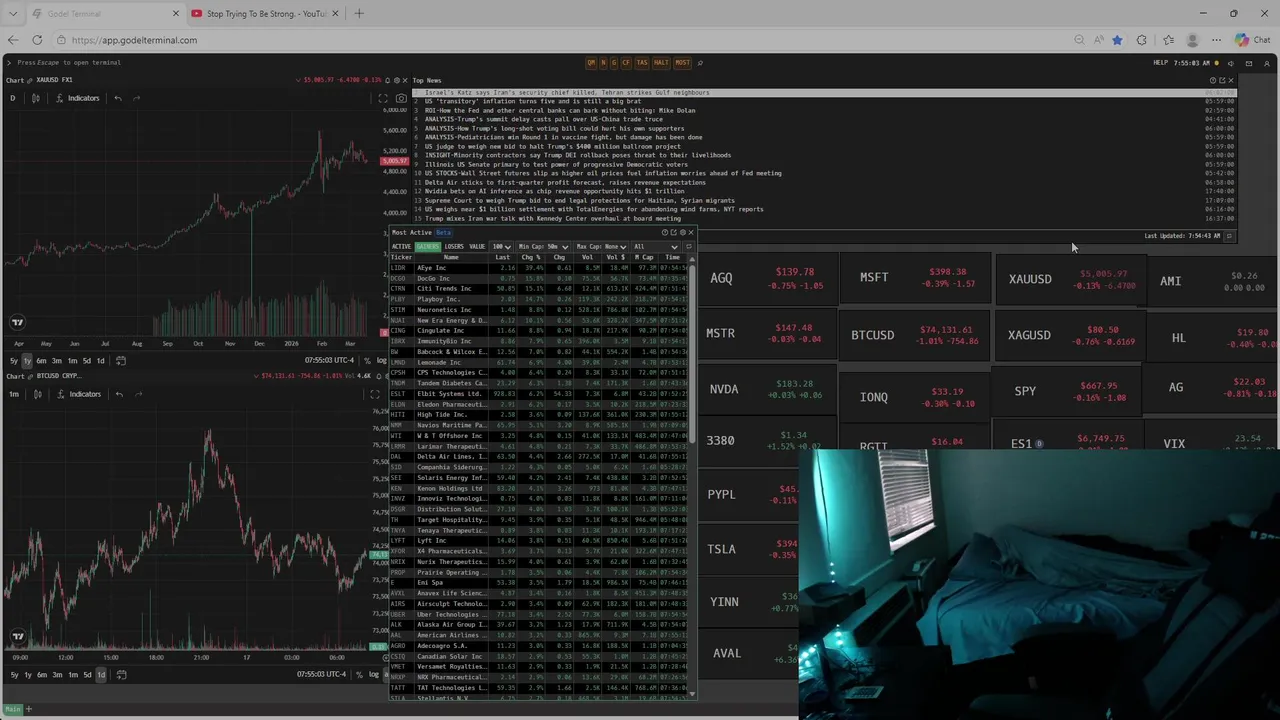Screen dimensions: 1280x720
Task: Select 1d range on BTCUSD chart
Action: point(100,675)
